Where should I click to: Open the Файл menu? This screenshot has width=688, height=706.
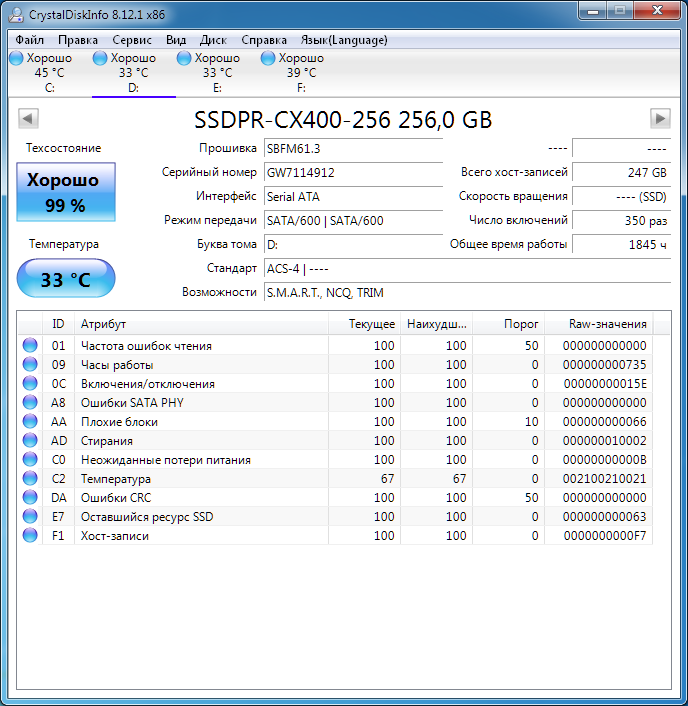29,40
